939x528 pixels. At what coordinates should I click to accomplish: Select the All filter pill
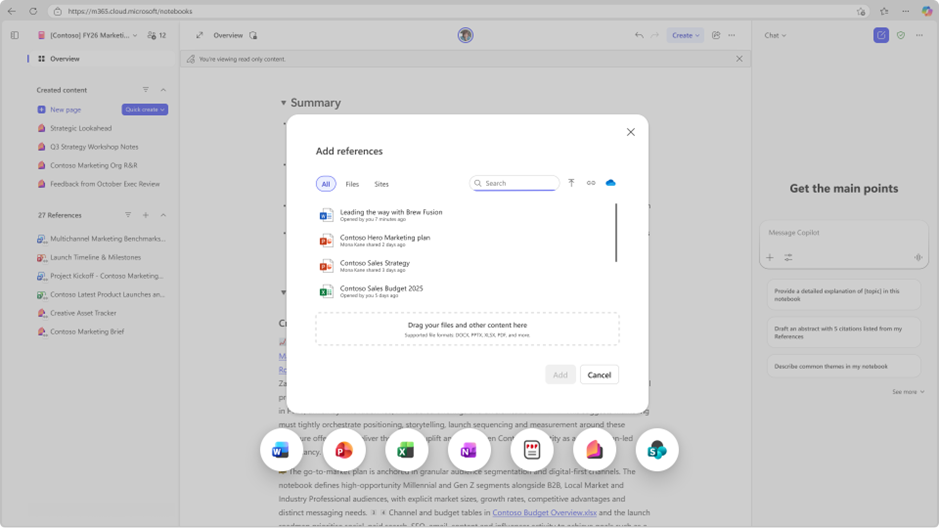click(326, 184)
